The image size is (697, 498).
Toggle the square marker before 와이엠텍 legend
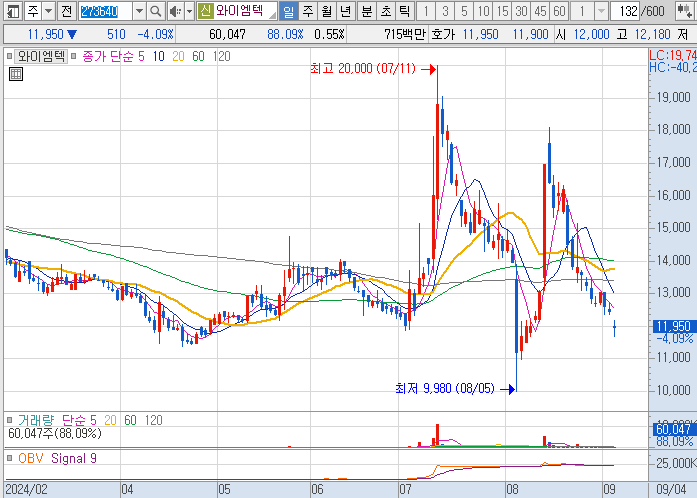coord(9,56)
